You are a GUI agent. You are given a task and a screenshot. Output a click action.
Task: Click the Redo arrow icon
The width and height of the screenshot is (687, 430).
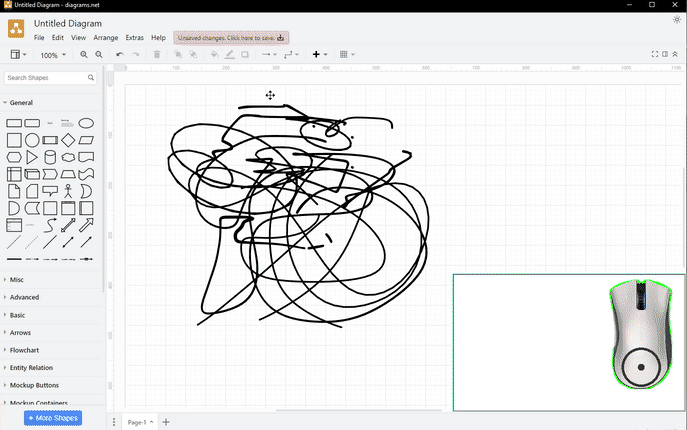(135, 54)
